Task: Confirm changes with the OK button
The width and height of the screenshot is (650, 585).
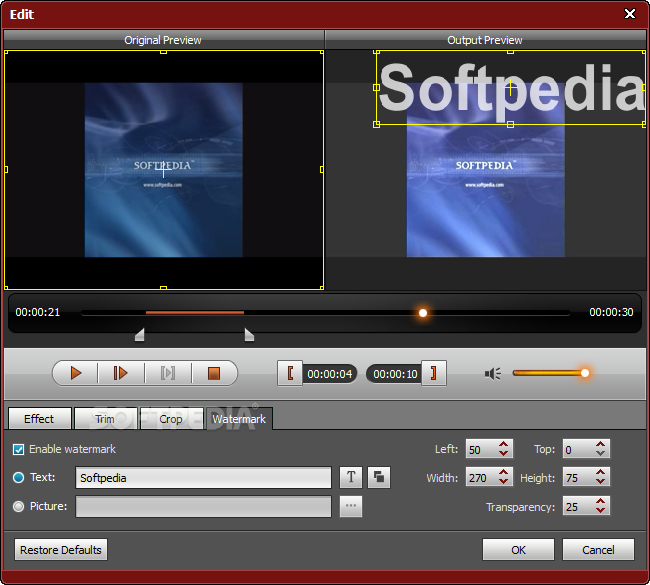Action: point(518,550)
